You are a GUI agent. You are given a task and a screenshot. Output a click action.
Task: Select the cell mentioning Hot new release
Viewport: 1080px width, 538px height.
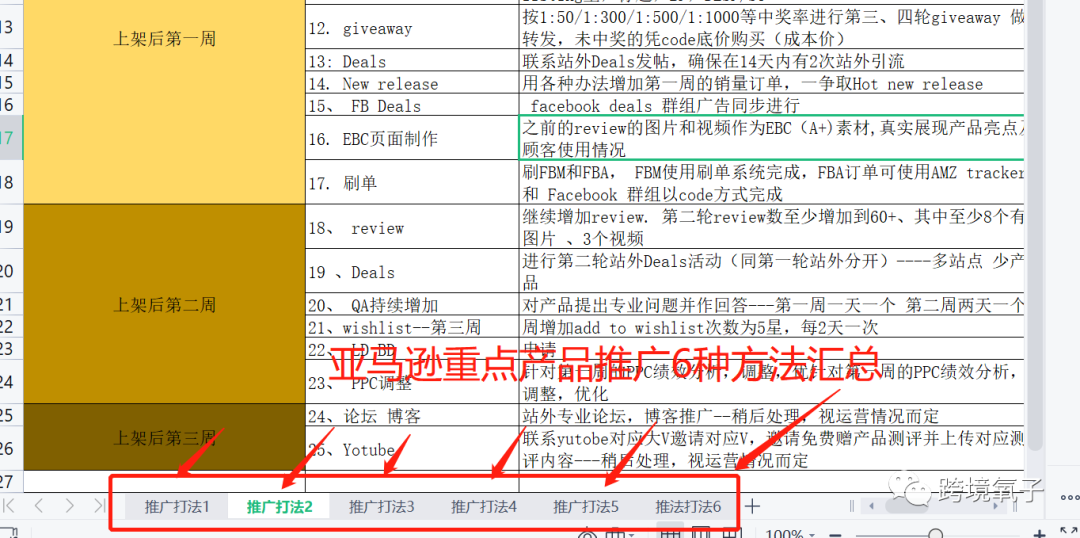[772, 83]
